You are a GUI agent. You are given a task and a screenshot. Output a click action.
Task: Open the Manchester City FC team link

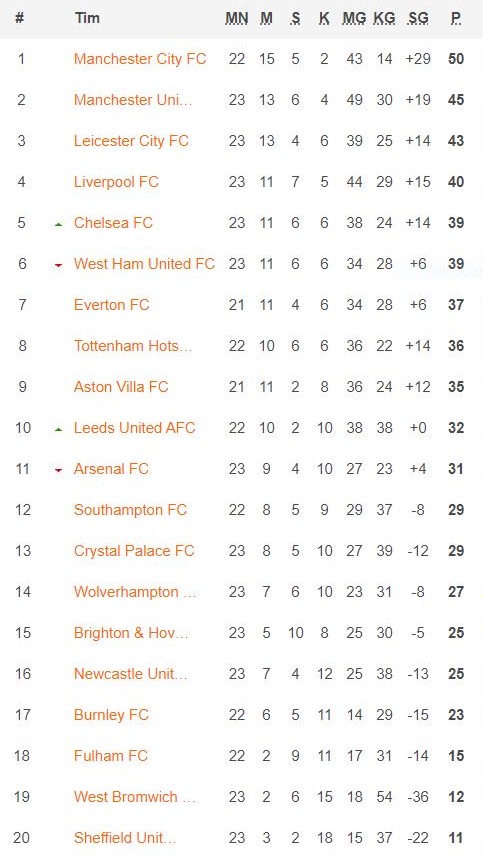pyautogui.click(x=140, y=59)
